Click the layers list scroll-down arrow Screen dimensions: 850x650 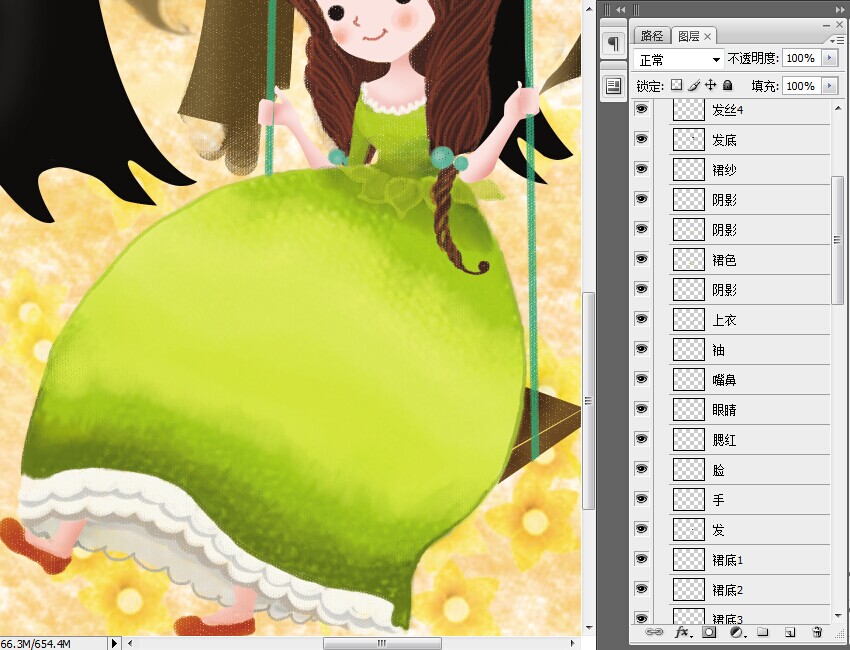[x=838, y=616]
